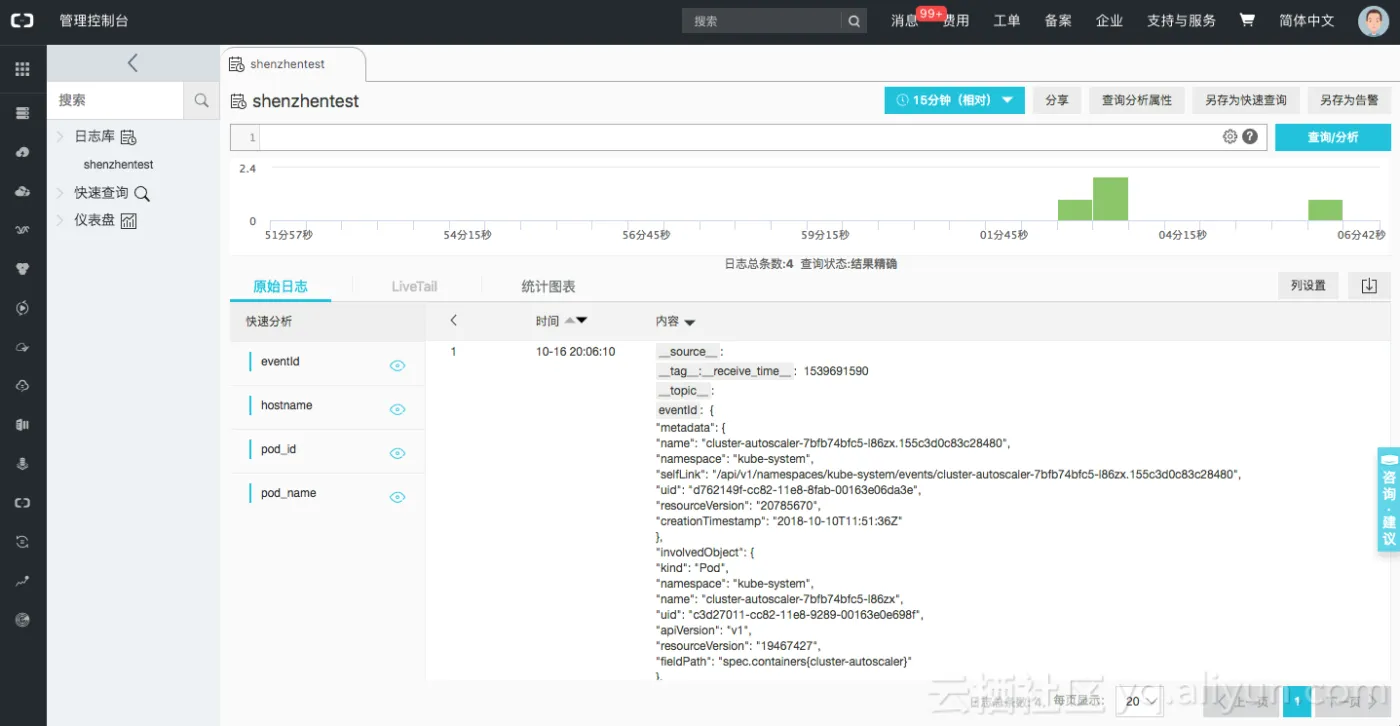Click the globe icon at bottom of left rail
Viewport: 1400px width, 726px height.
click(22, 620)
